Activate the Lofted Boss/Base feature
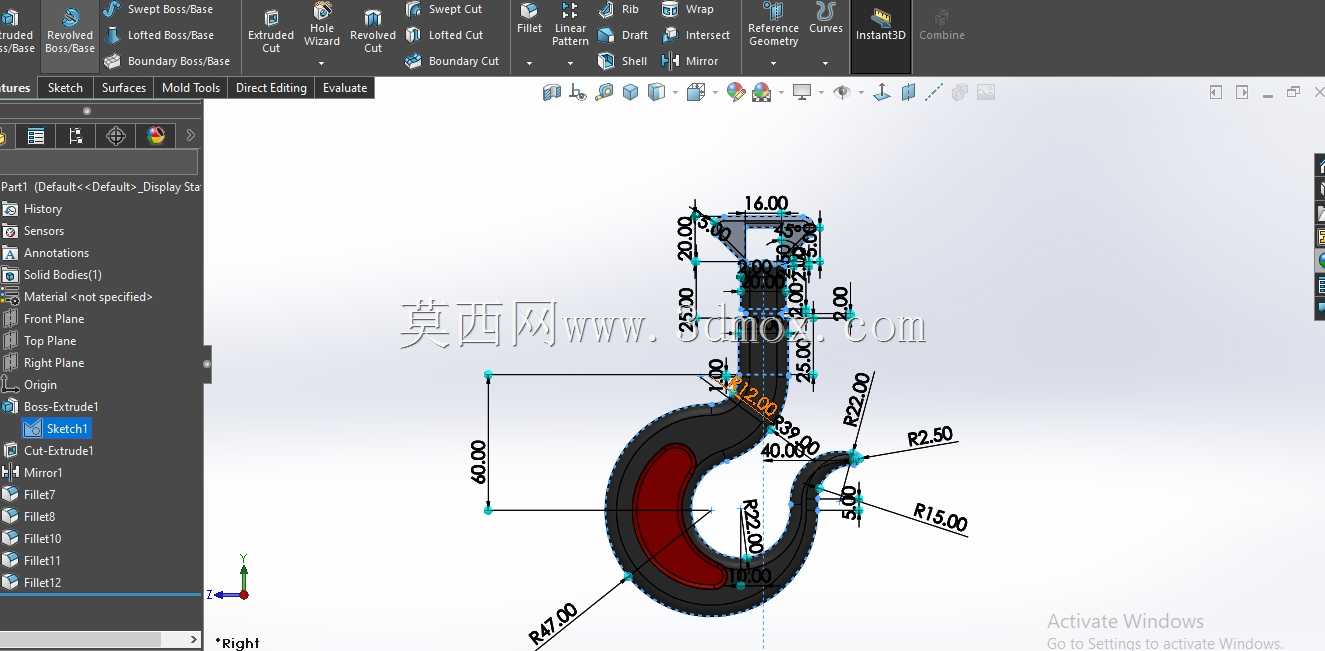This screenshot has height=651, width=1325. tap(159, 35)
